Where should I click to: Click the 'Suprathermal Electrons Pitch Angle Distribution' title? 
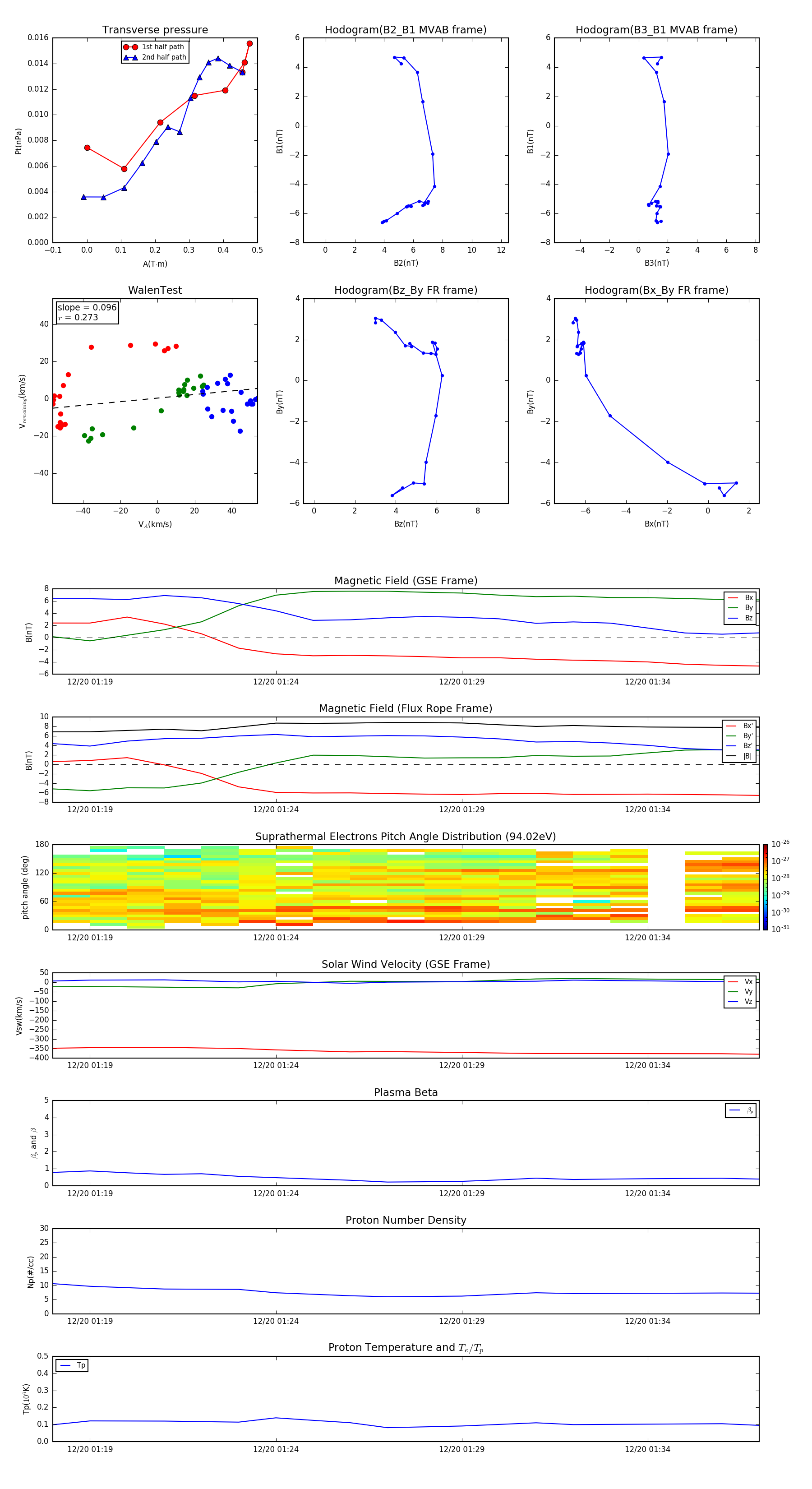coord(406,837)
